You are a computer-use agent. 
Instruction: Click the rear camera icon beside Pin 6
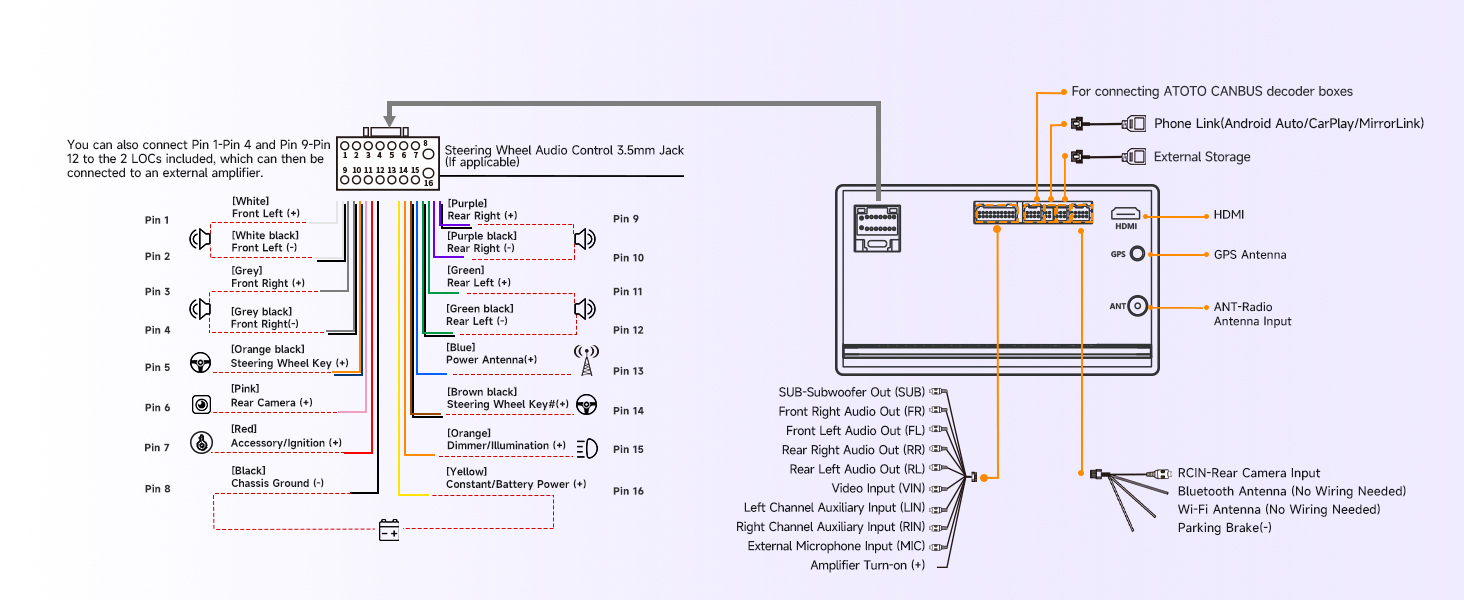coord(201,404)
